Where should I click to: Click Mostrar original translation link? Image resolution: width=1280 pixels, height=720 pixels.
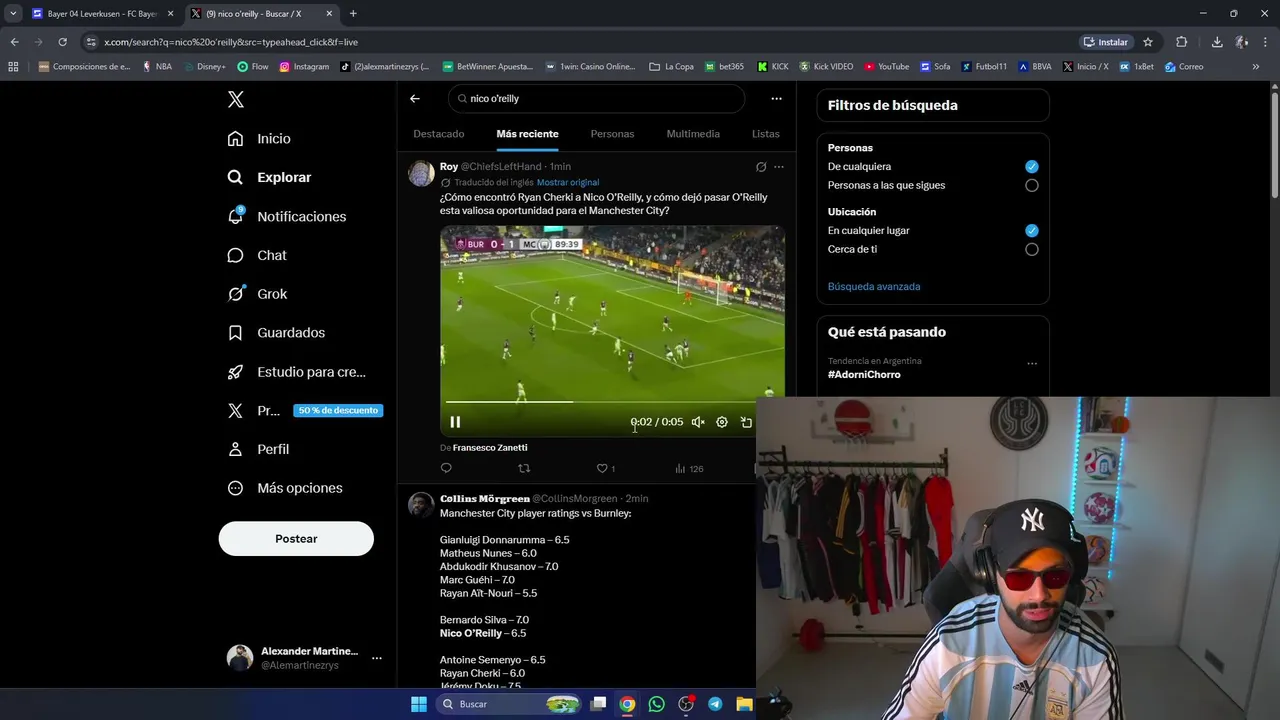point(568,183)
